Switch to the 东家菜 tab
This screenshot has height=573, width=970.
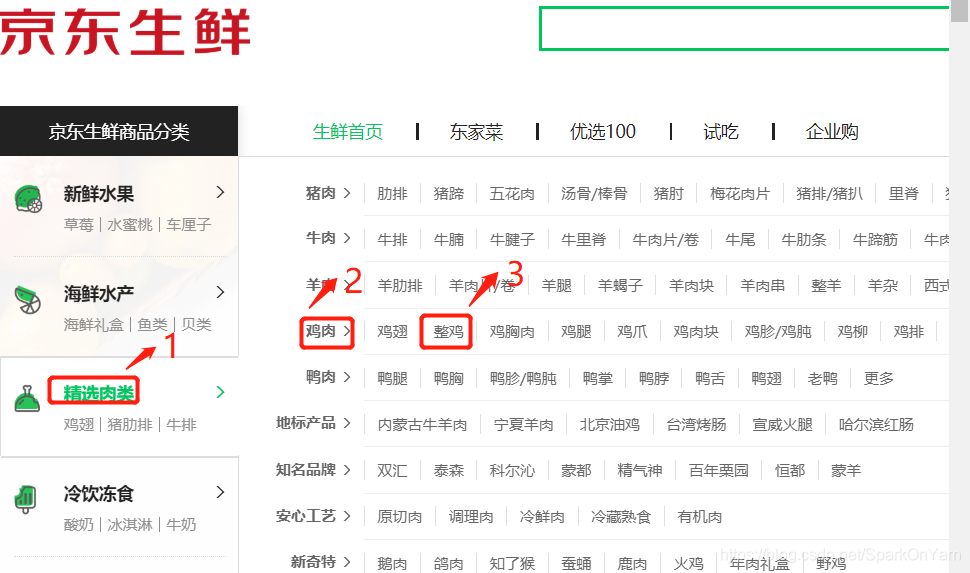476,131
